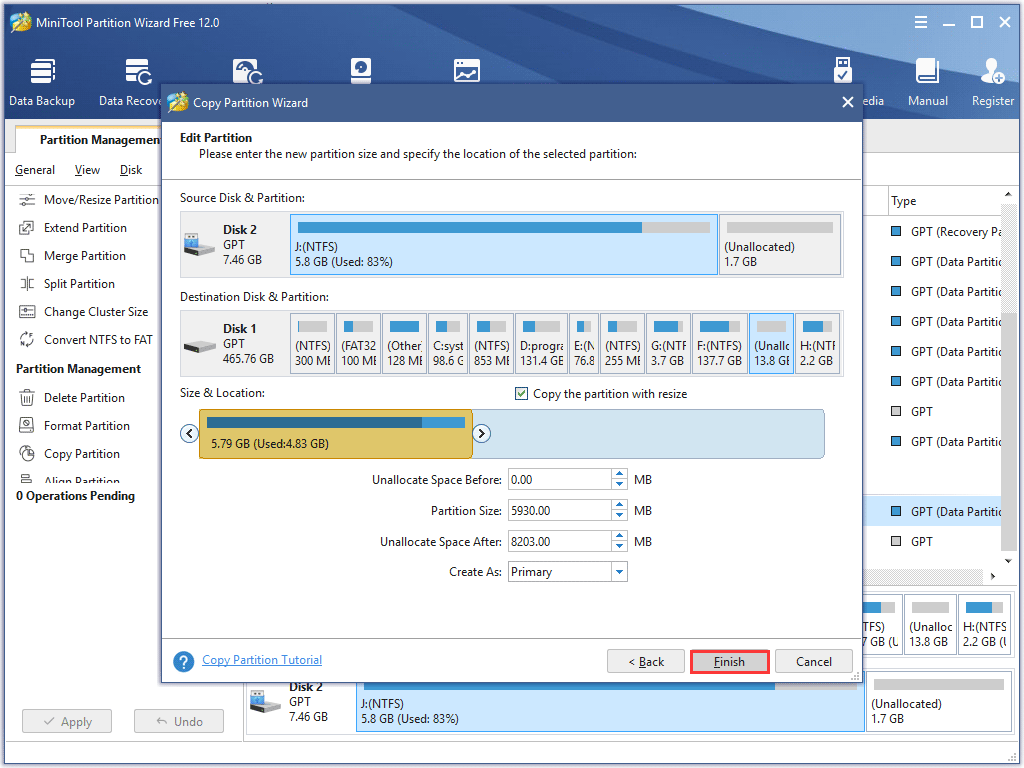Select Format Partition in sidebar
Image resolution: width=1024 pixels, height=768 pixels.
coord(74,426)
